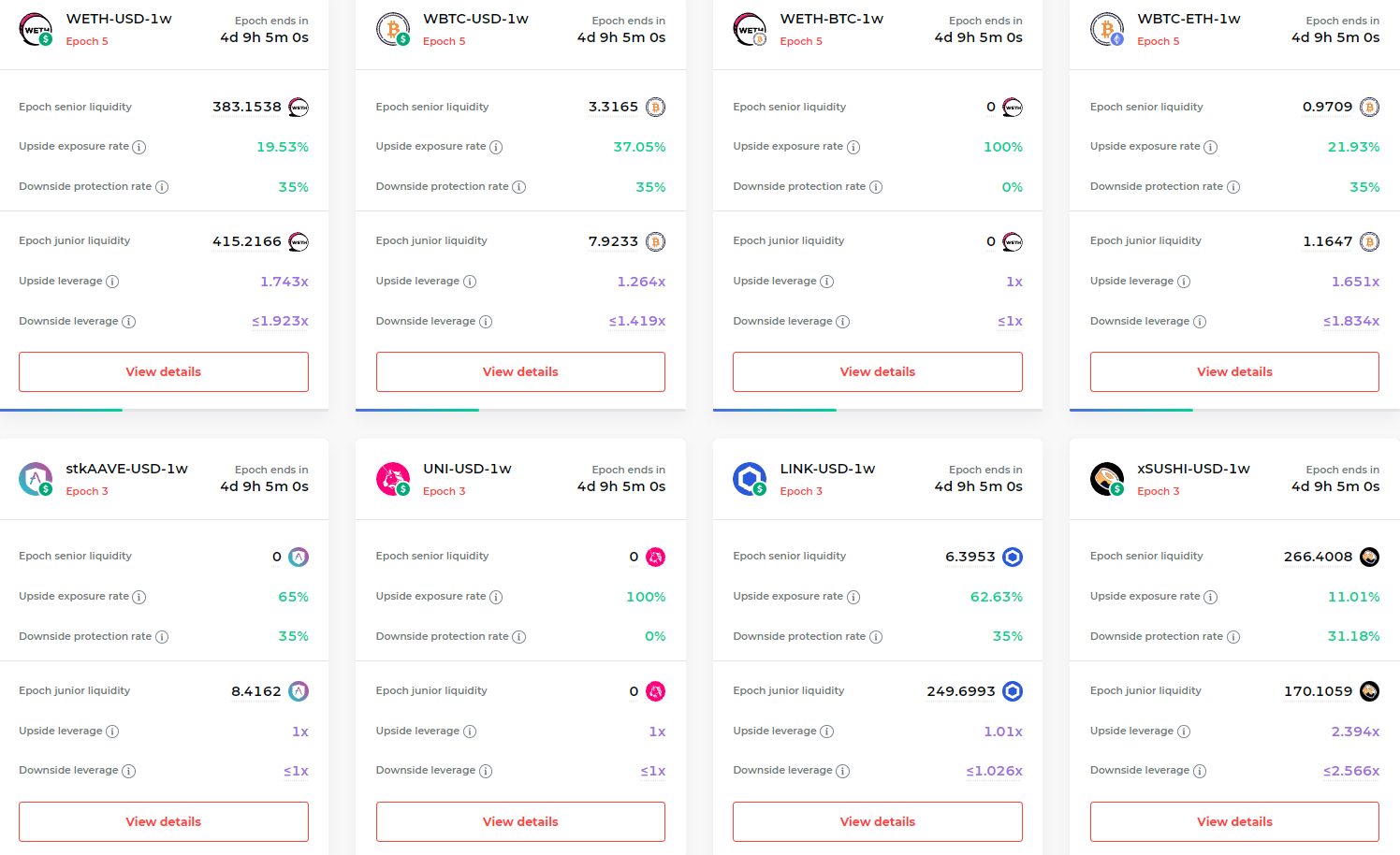1400x855 pixels.
Task: Open View details for UNI-USD-1w
Action: coord(520,821)
